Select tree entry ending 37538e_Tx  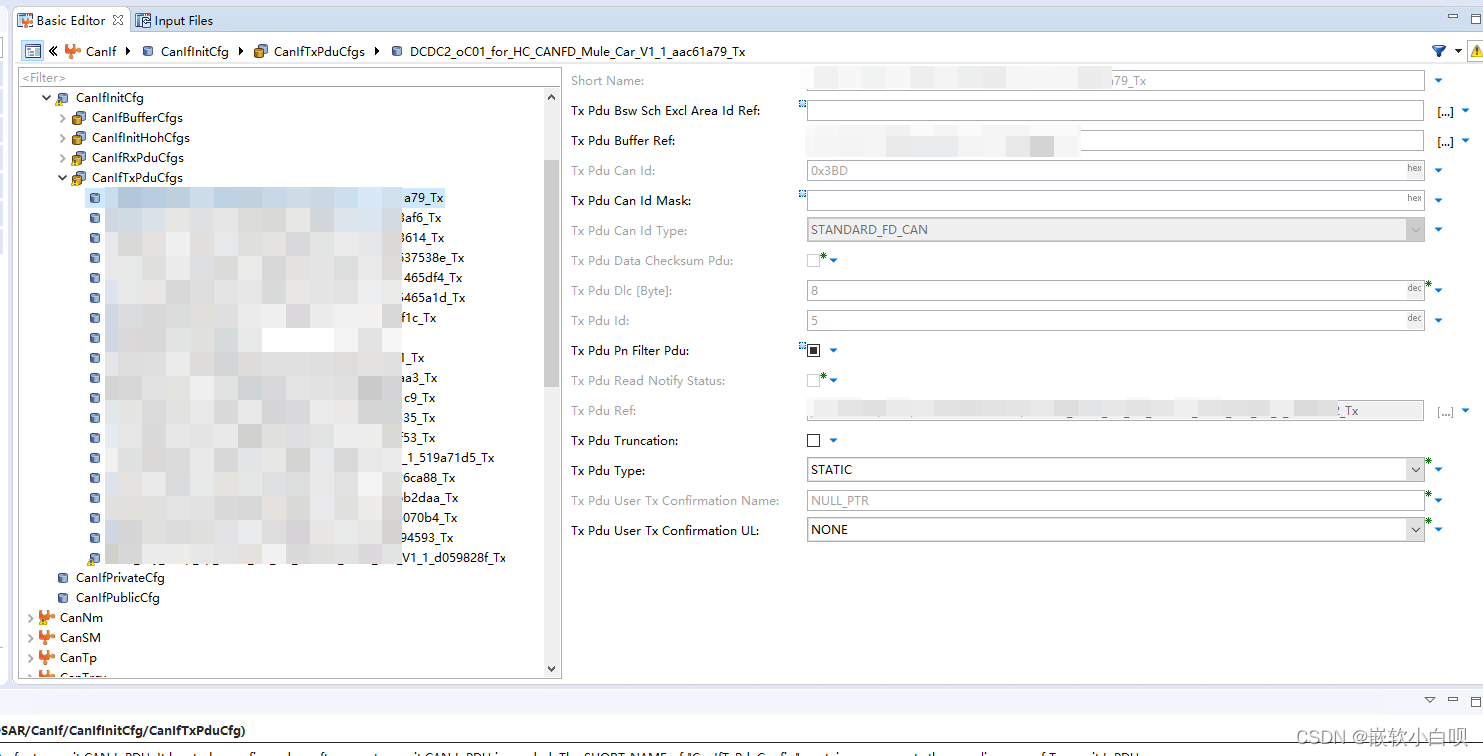(275, 258)
